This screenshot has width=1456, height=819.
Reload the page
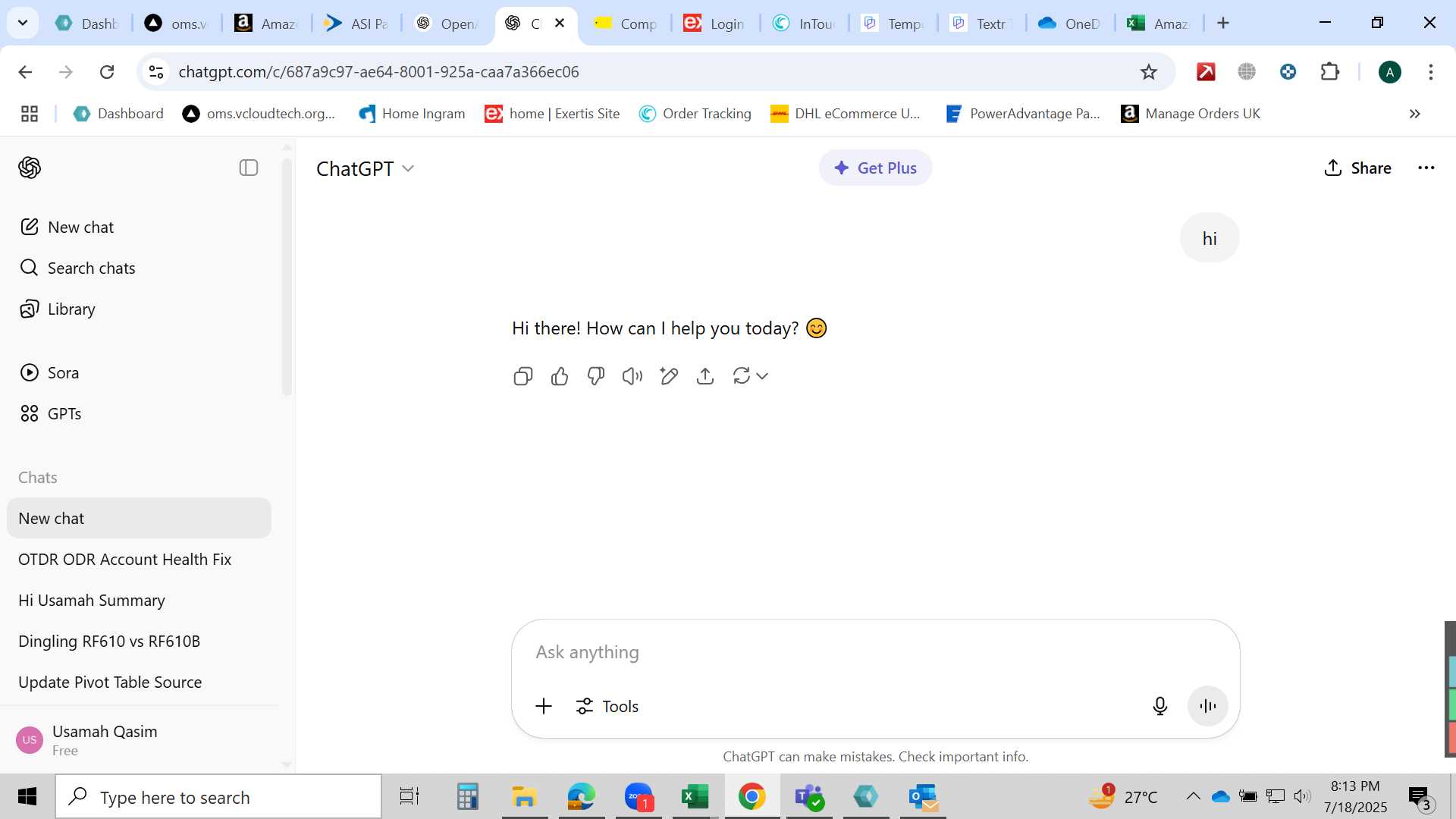[107, 72]
